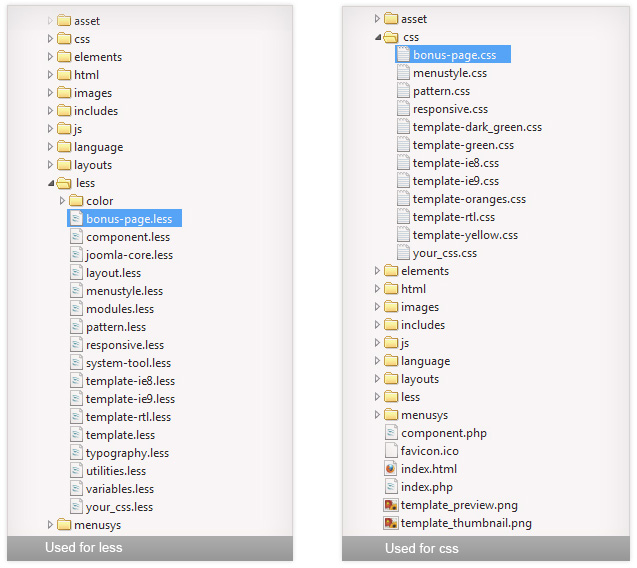The width and height of the screenshot is (637, 568).
Task: Select the asset folder in the css panel
Action: [405, 19]
